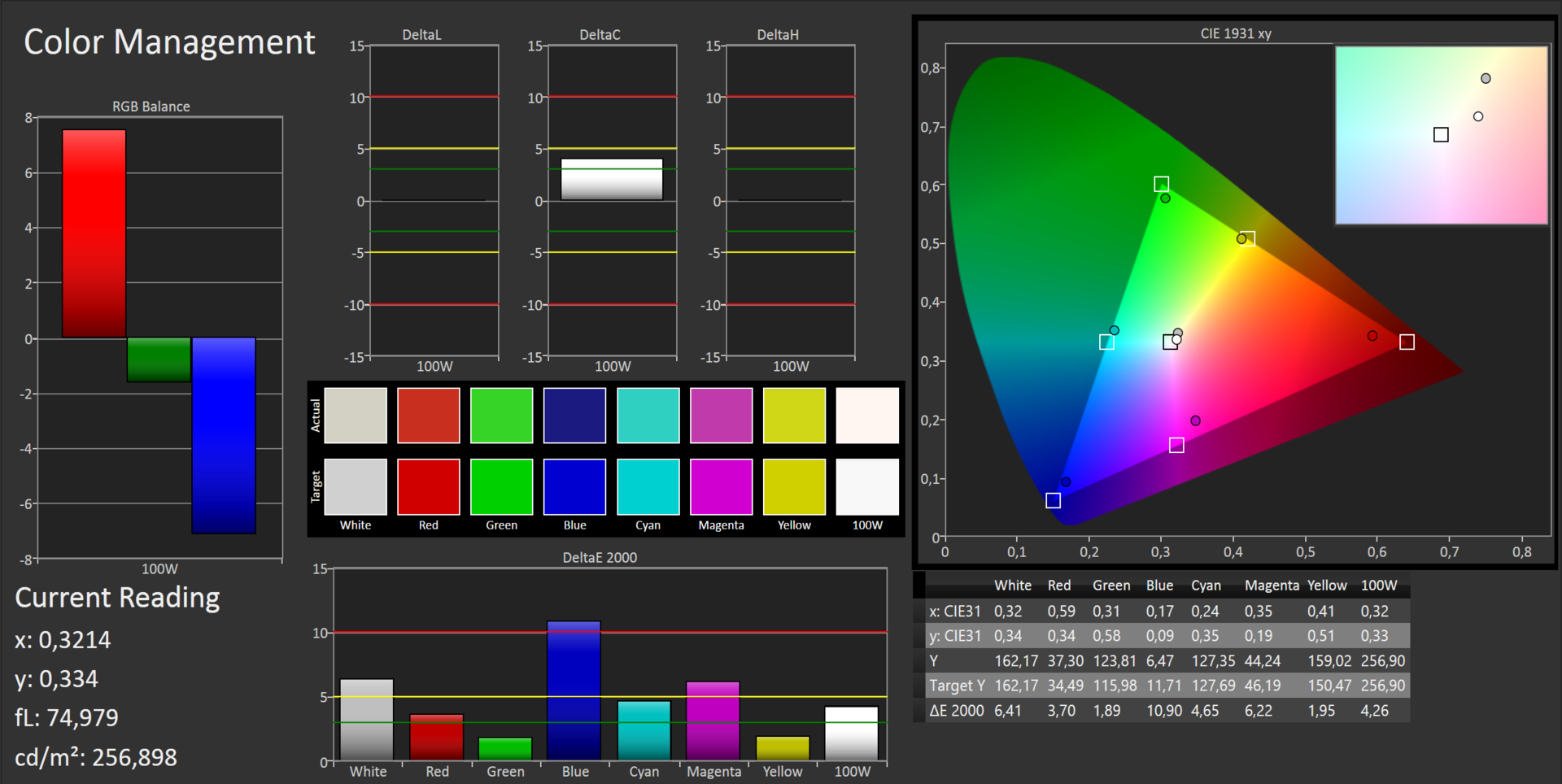The height and width of the screenshot is (784, 1562).
Task: Click the Yellow bar in DeltaE 2000 chart
Action: coord(783,748)
